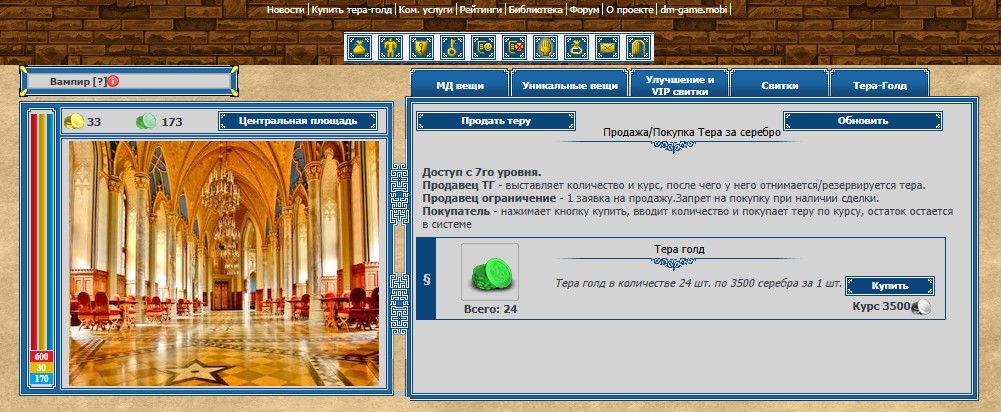Click the Доступ с 7го уровня text
Image resolution: width=1001 pixels, height=412 pixels.
click(x=481, y=172)
